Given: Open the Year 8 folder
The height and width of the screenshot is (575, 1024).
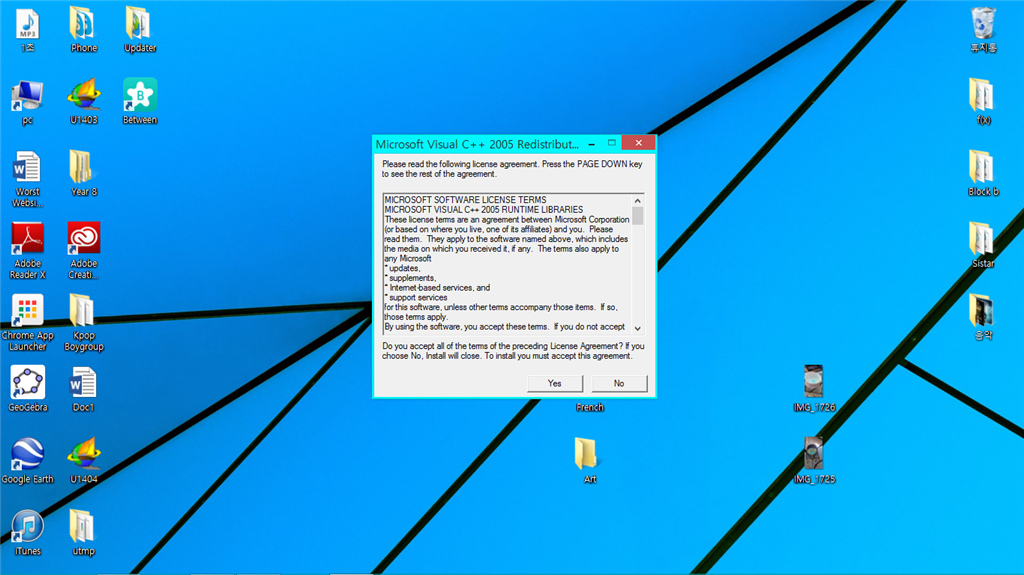Looking at the screenshot, I should 82,167.
